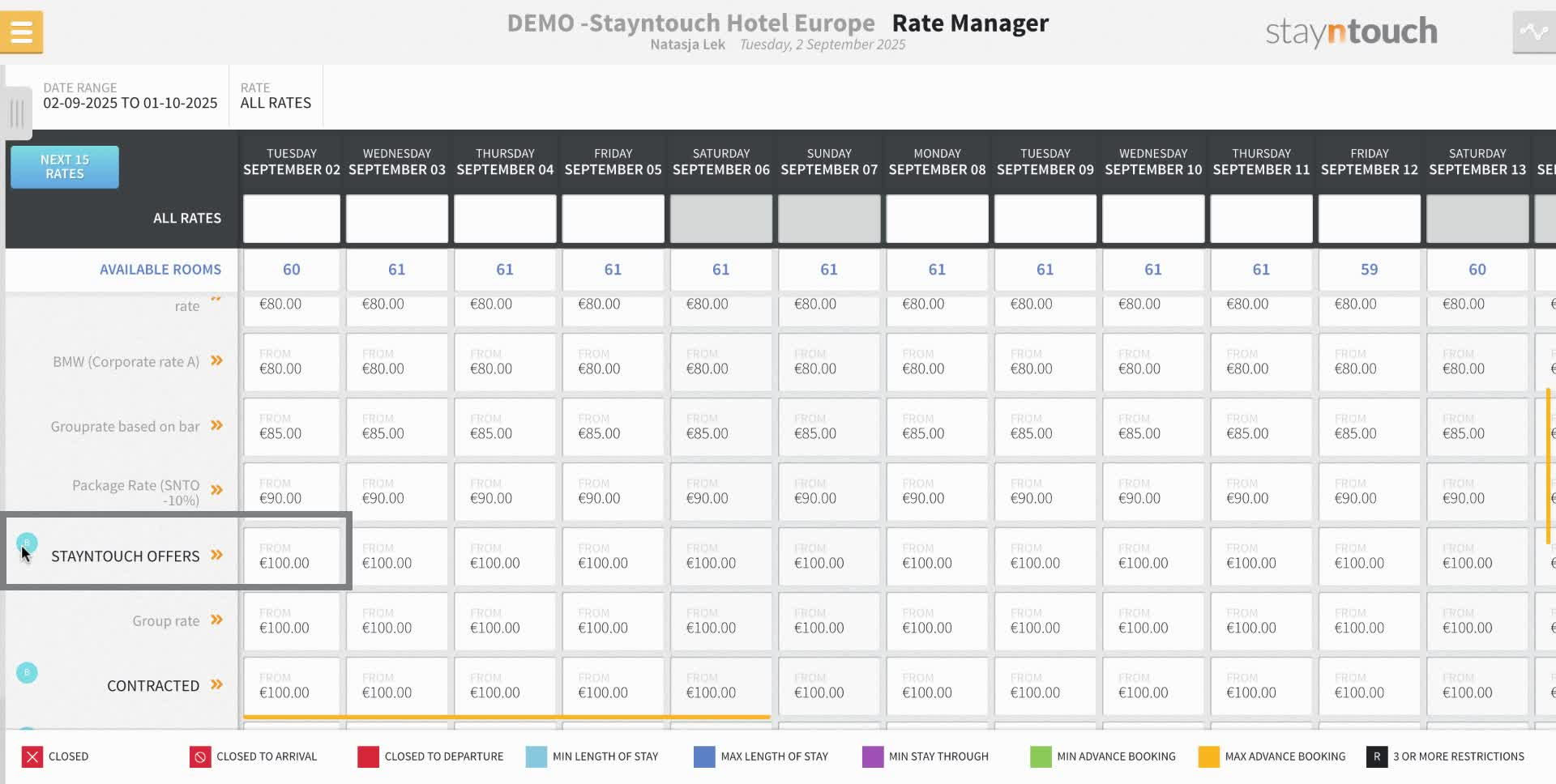The image size is (1556, 784).
Task: Click available rooms 60 for September 02
Action: pyautogui.click(x=292, y=270)
